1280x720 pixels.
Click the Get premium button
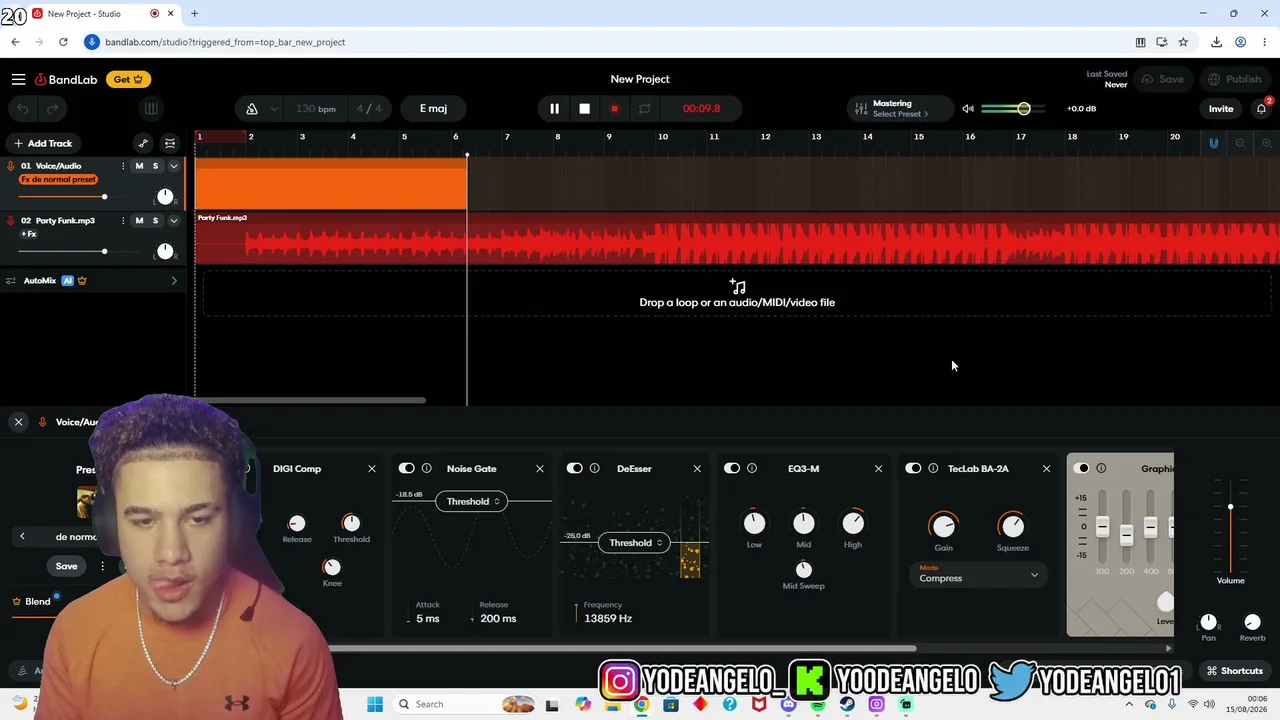pyautogui.click(x=128, y=79)
